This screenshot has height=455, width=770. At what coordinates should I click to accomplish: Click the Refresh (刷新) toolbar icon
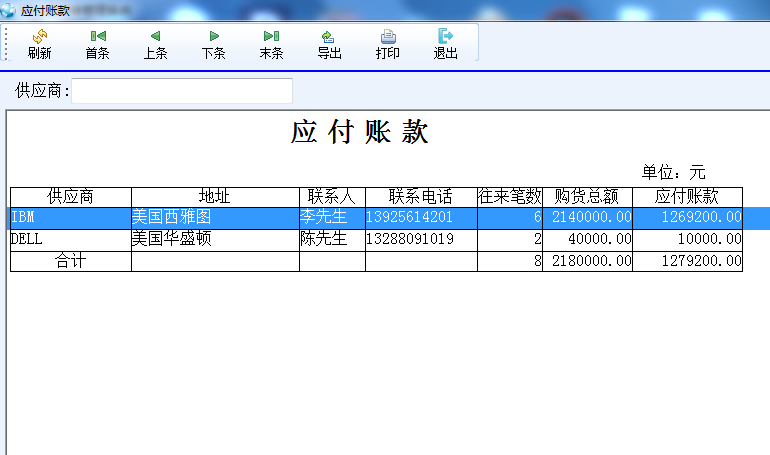40,37
